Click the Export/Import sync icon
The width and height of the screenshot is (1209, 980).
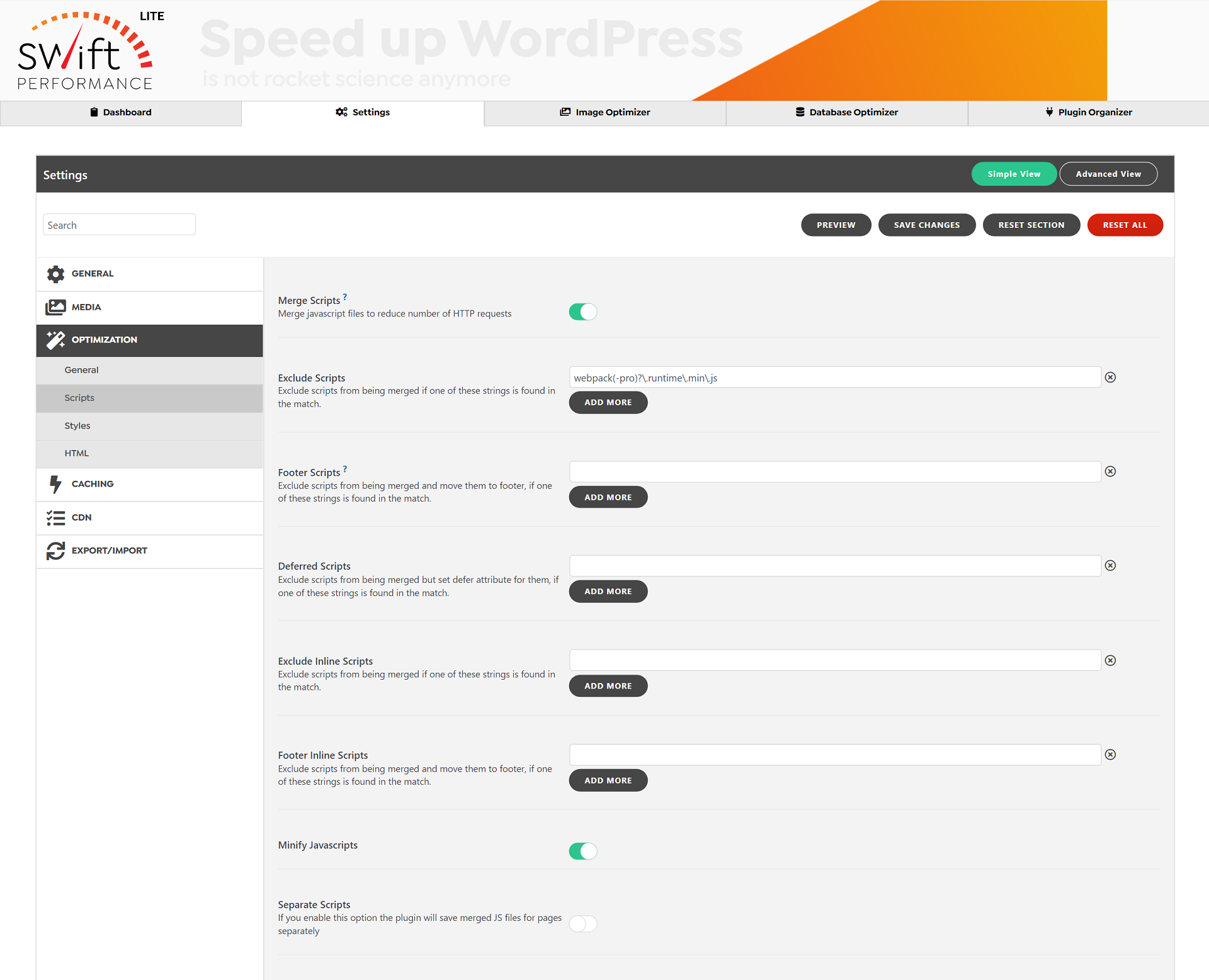point(55,550)
